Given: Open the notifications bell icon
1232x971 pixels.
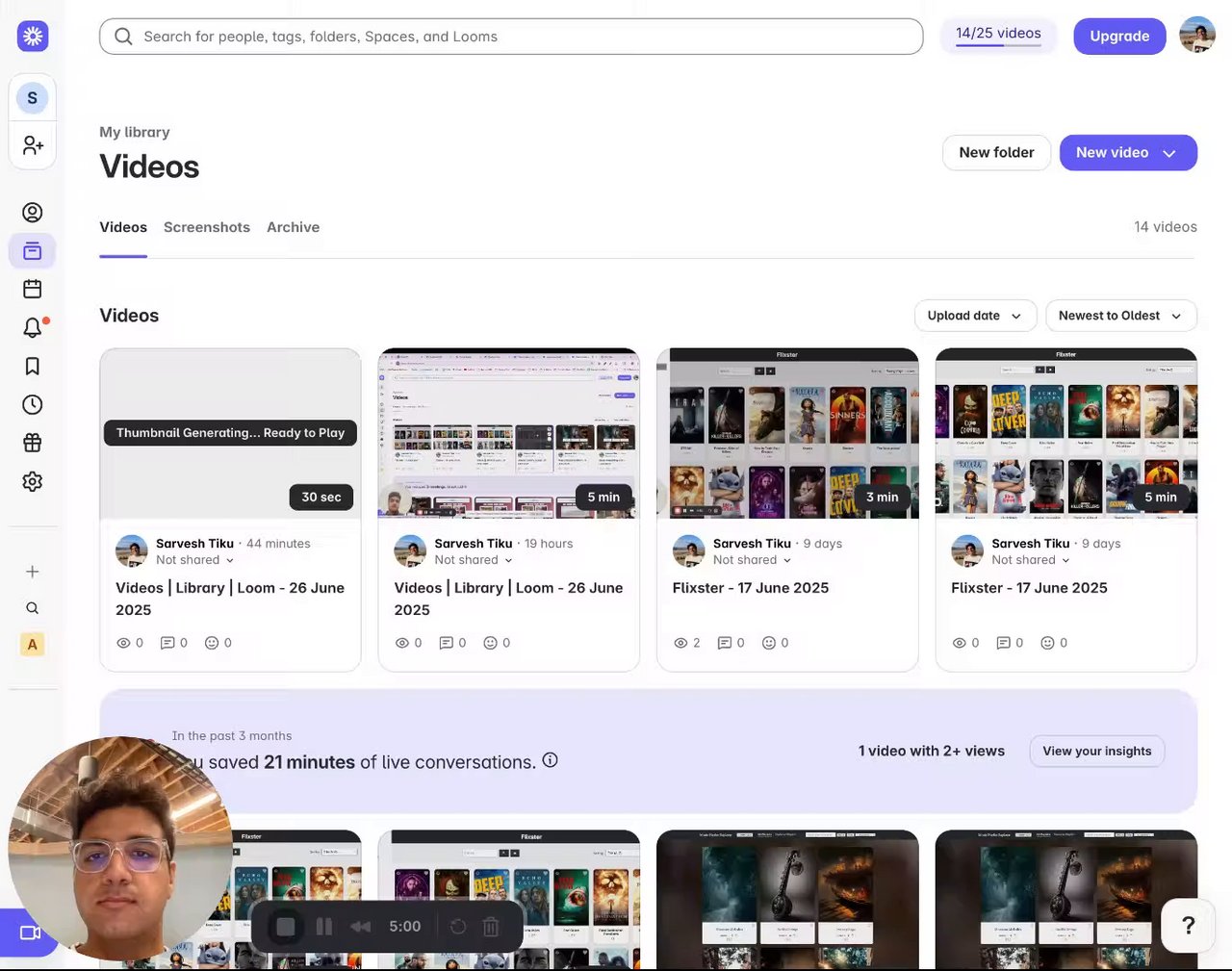Looking at the screenshot, I should pyautogui.click(x=33, y=327).
